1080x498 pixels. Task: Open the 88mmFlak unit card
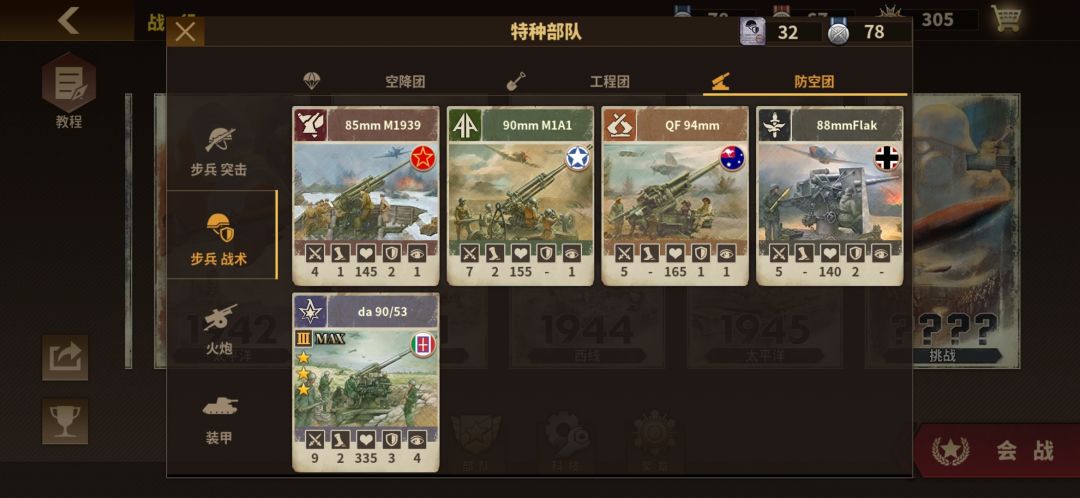829,196
